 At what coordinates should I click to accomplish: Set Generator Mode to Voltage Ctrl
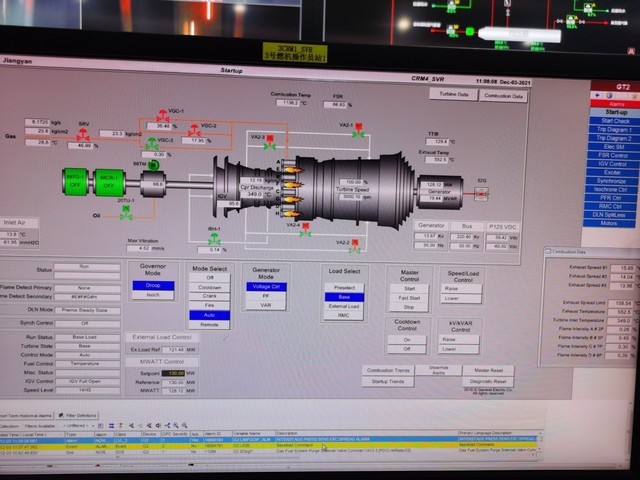coord(266,287)
